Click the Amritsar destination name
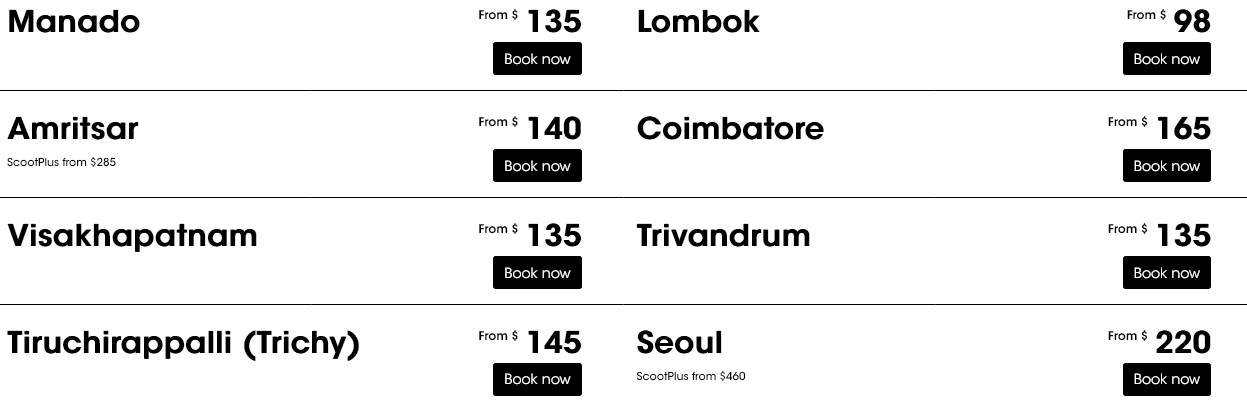 pyautogui.click(x=73, y=128)
